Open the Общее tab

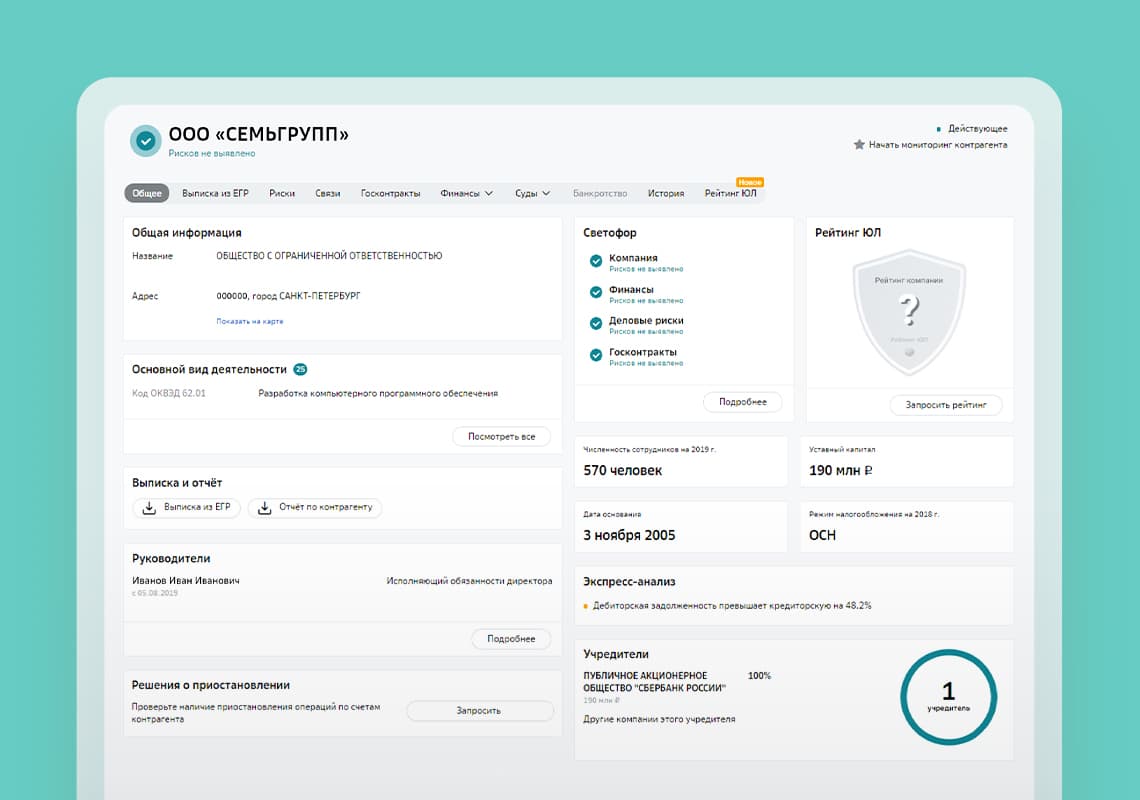[147, 193]
